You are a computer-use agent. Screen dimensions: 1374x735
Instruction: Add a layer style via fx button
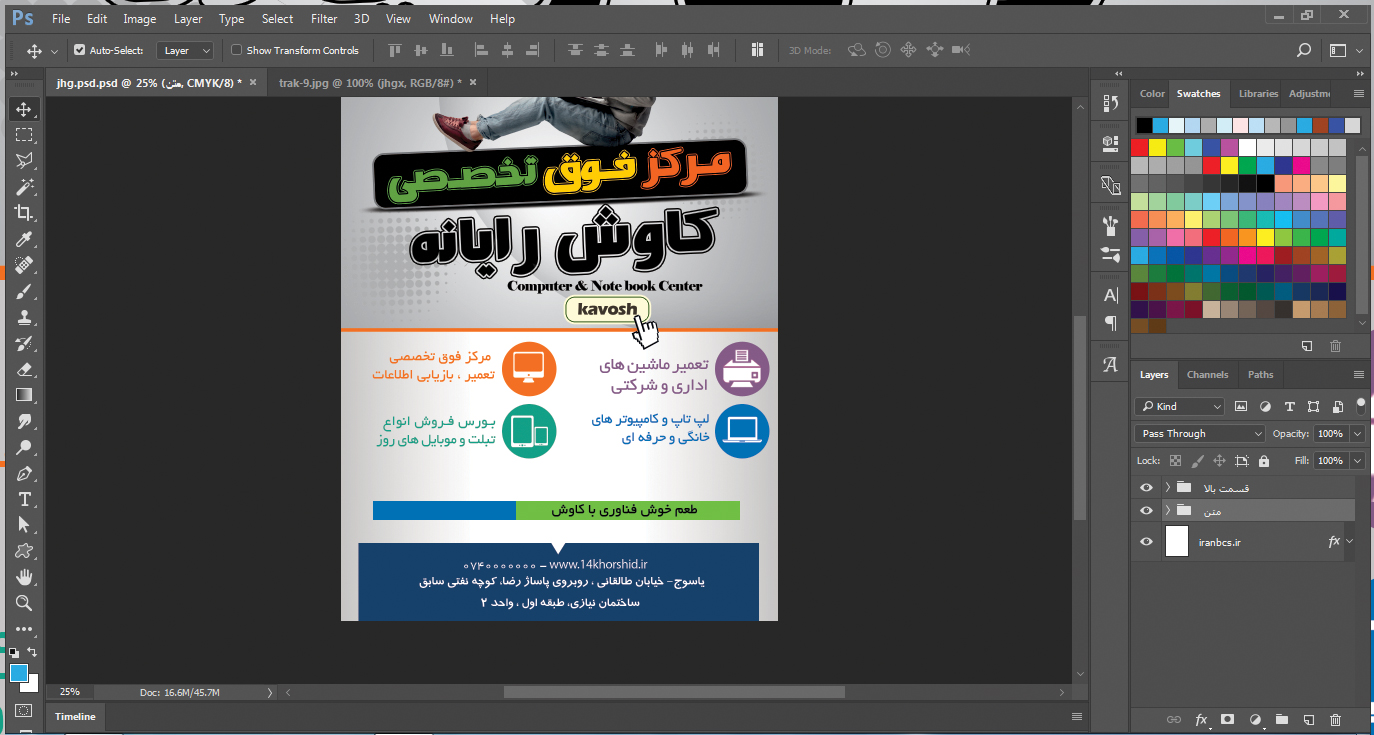1201,719
